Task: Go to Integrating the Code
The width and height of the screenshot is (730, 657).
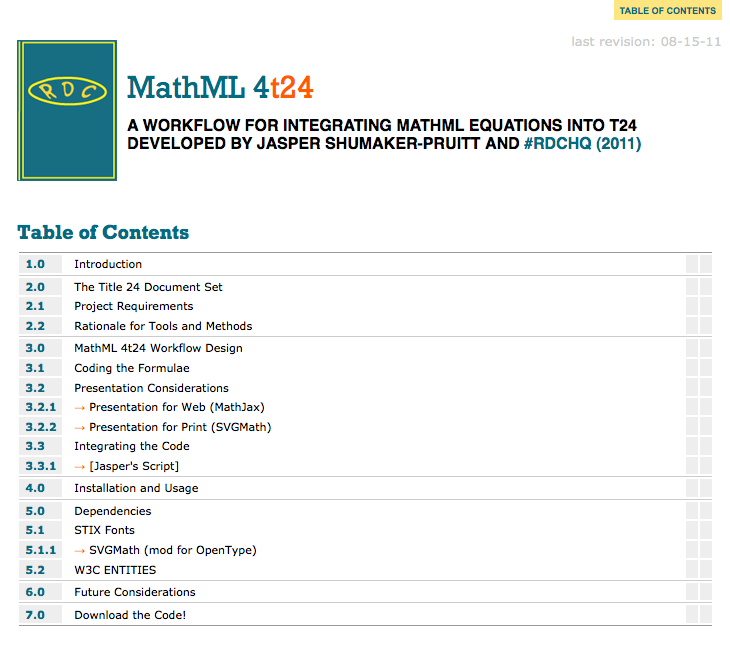Action: point(131,446)
